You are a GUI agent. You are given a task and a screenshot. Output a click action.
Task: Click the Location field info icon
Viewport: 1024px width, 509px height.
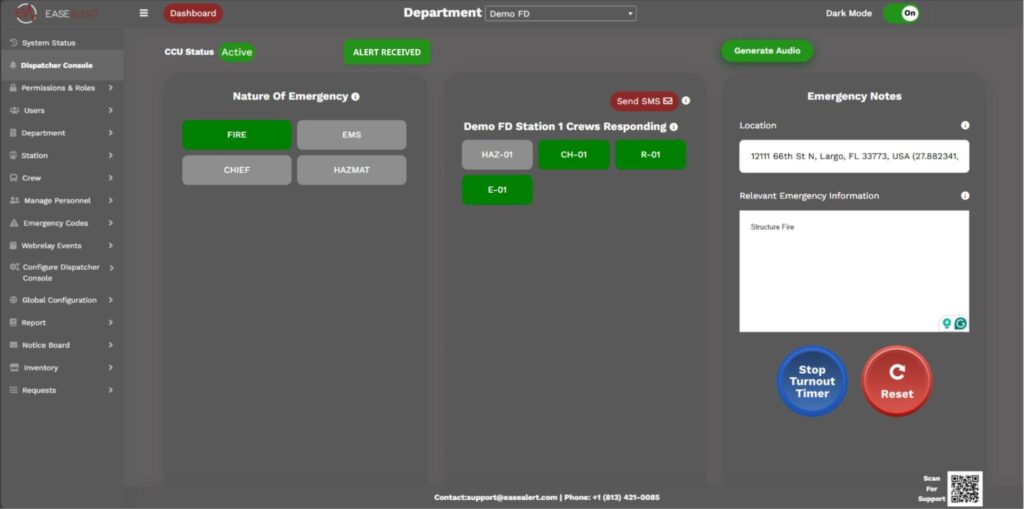[x=964, y=126]
